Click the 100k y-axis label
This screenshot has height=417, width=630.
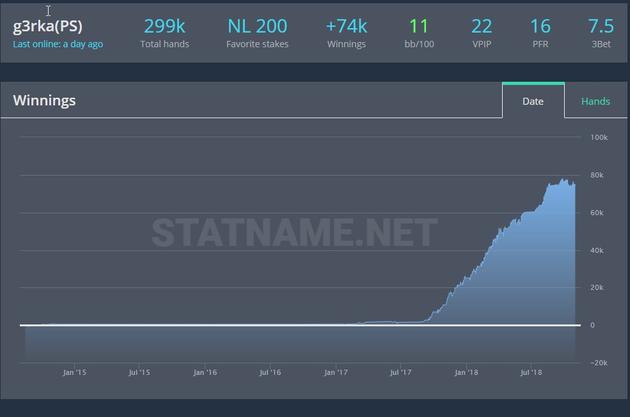coord(599,137)
